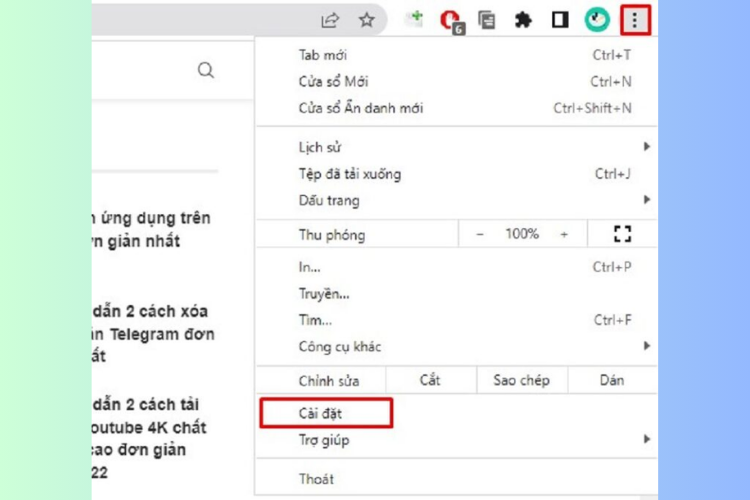Image resolution: width=750 pixels, height=500 pixels.
Task: Bookmark page with star icon
Action: click(x=366, y=20)
